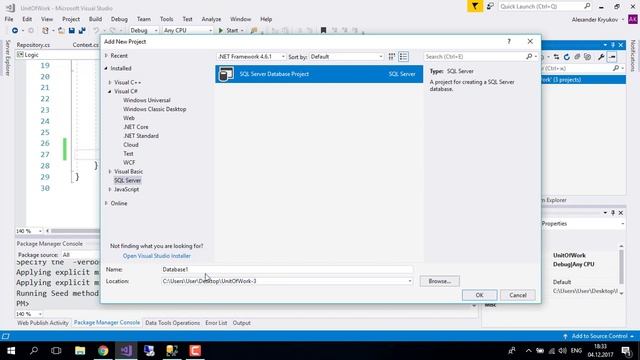Open Windows Start menu
The width and height of the screenshot is (640, 360).
[11, 351]
